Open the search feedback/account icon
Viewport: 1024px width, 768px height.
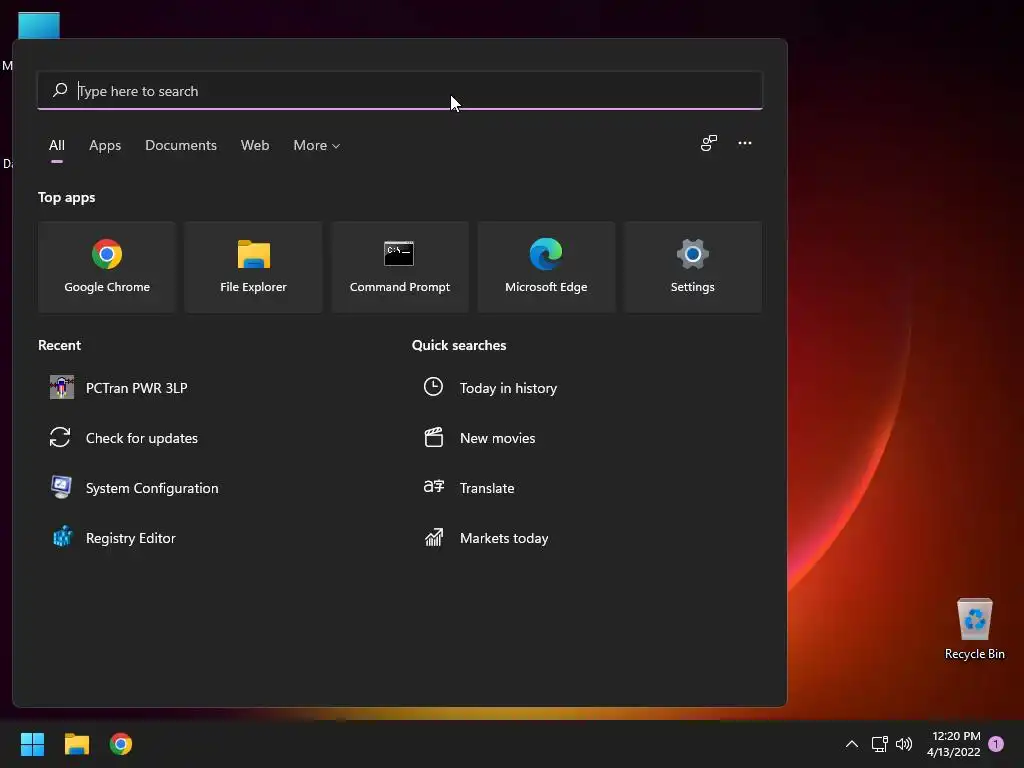(x=709, y=143)
